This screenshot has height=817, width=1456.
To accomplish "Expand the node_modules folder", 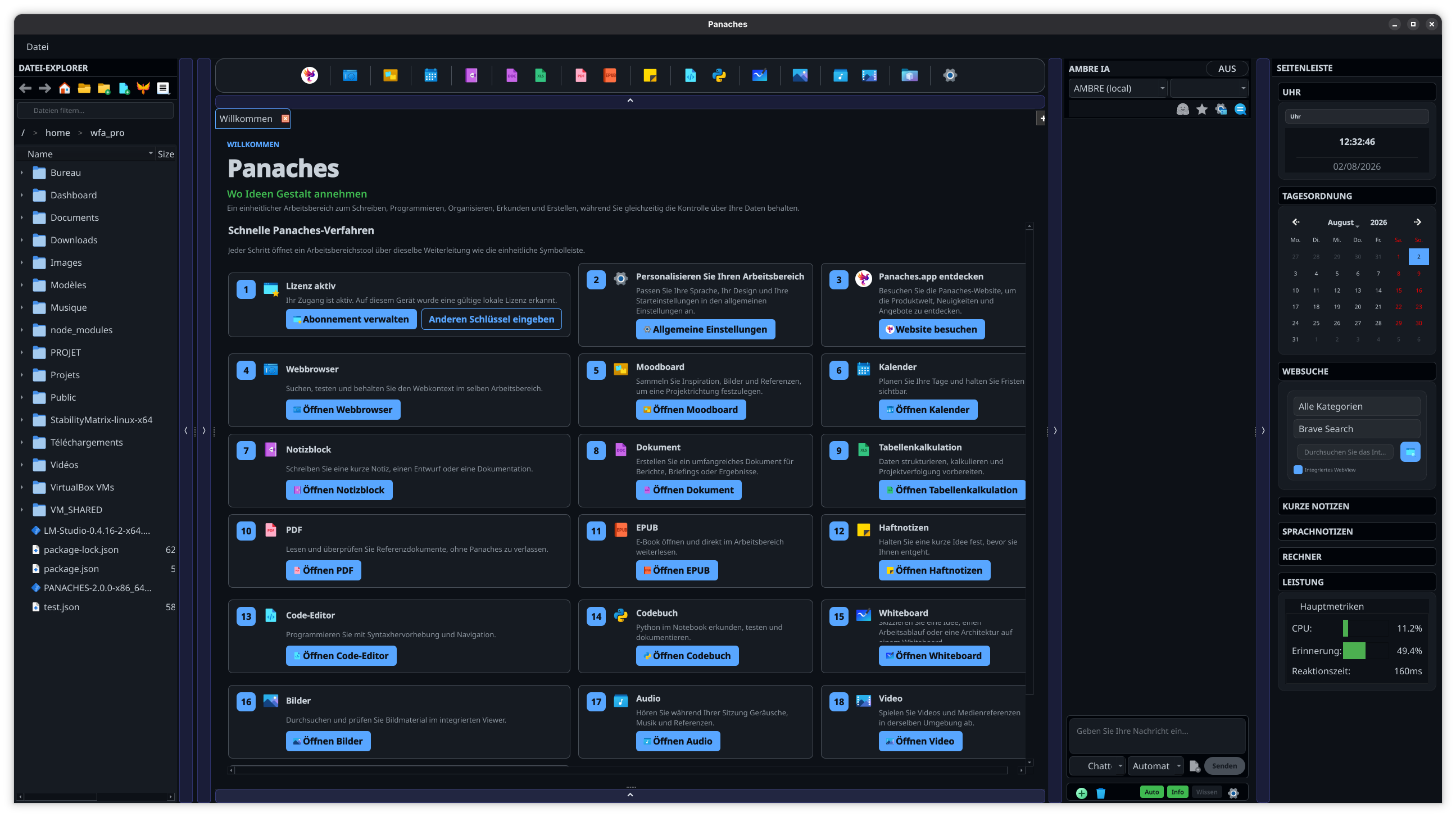I will [x=22, y=330].
